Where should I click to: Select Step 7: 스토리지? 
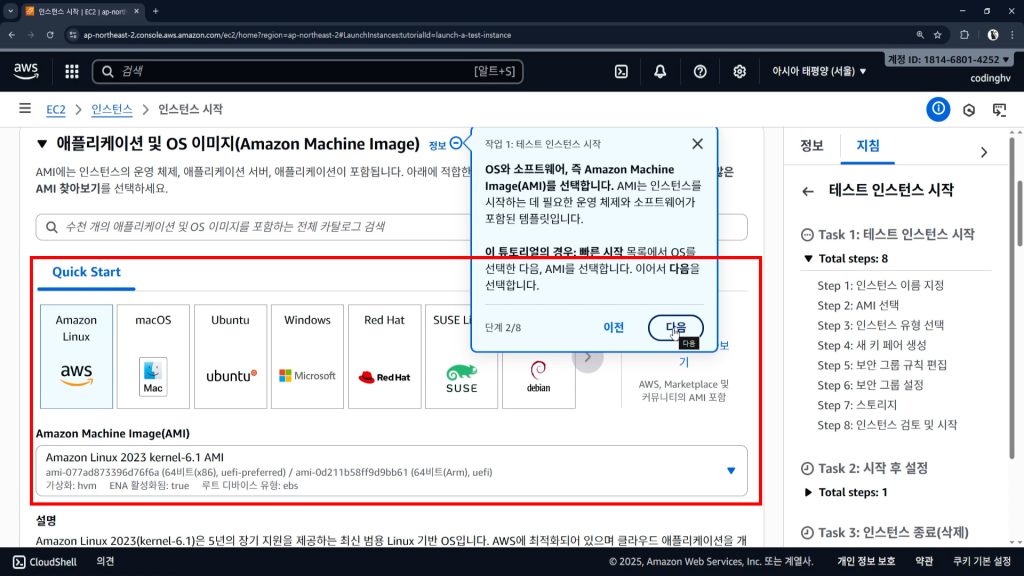pyautogui.click(x=857, y=405)
